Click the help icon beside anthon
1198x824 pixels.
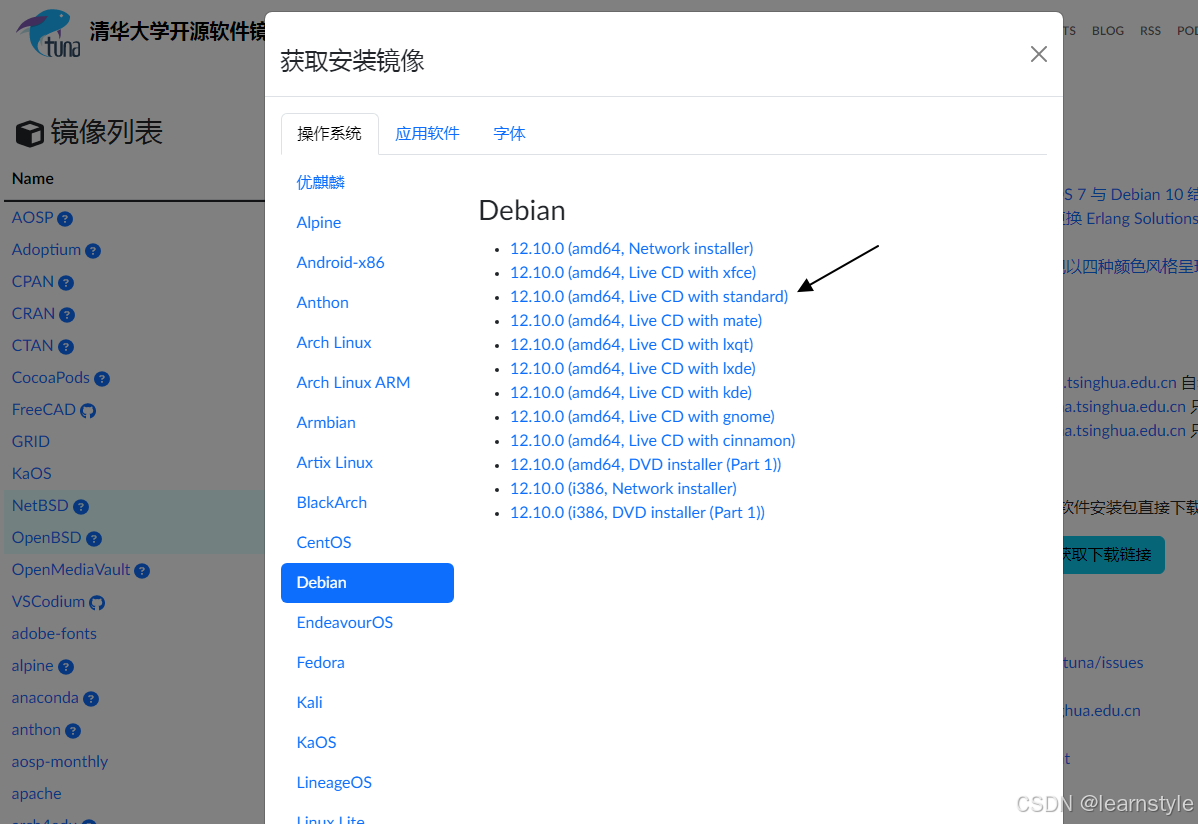pos(73,732)
